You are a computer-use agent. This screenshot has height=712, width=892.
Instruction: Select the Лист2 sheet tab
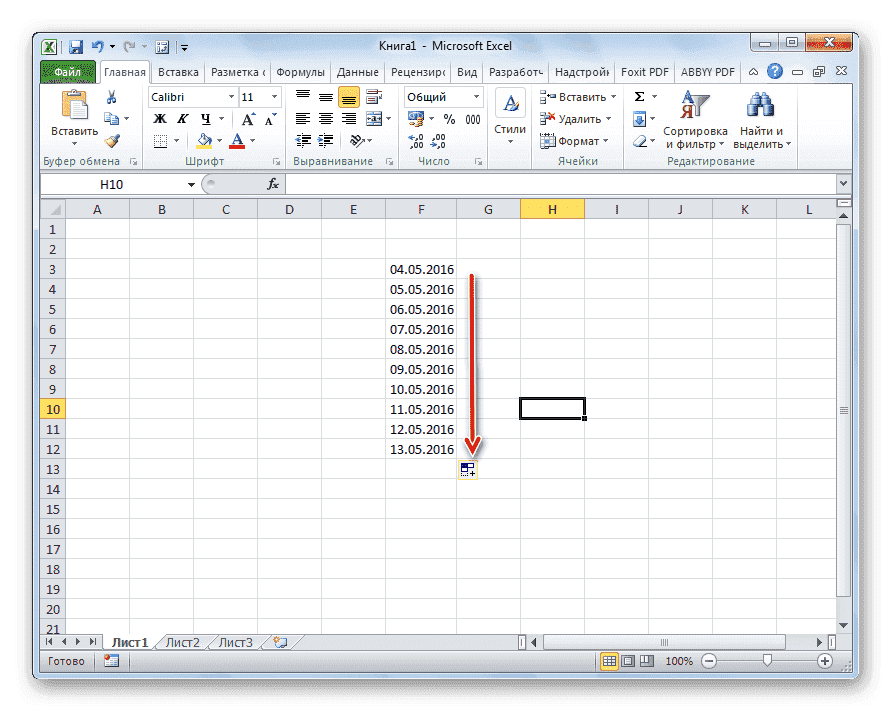[x=181, y=642]
